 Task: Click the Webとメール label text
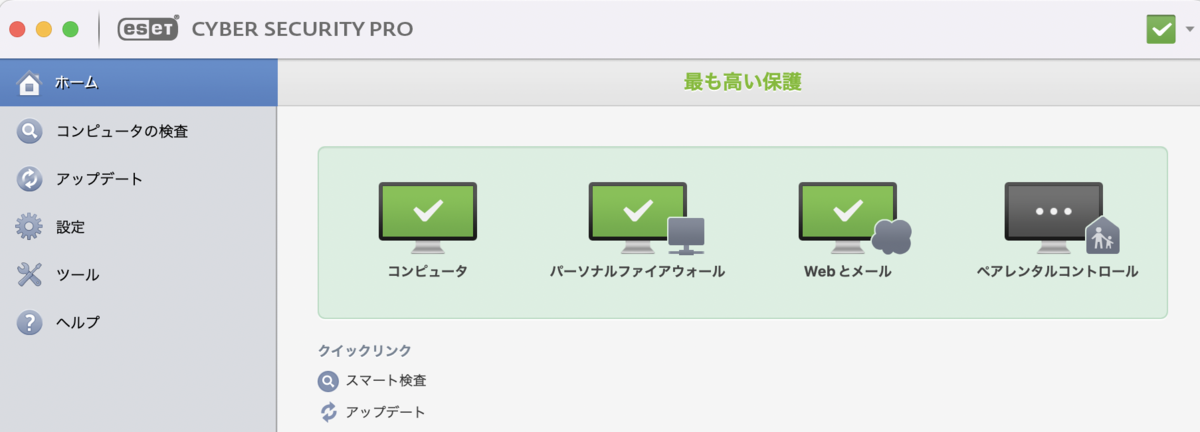(x=847, y=271)
